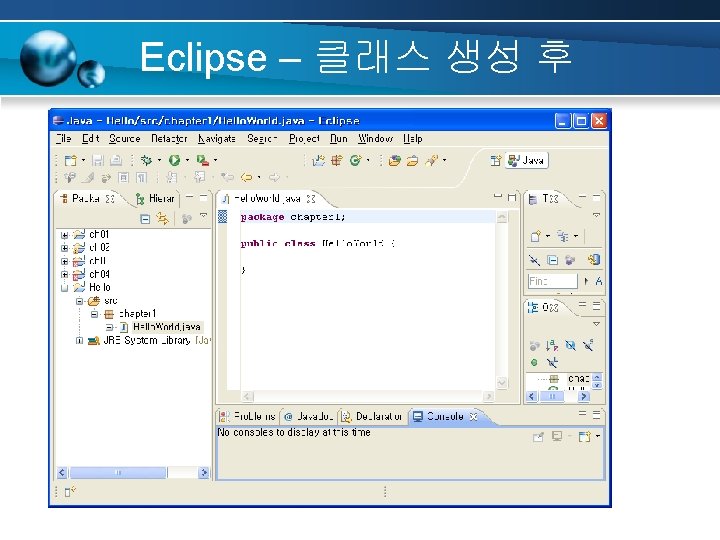Expand the JRE System Library node
This screenshot has width=720, height=540.
79,341
